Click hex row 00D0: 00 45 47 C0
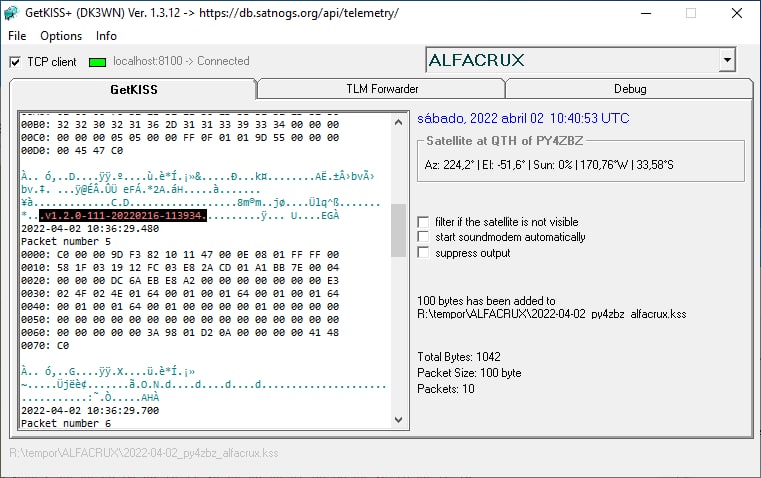 72,151
